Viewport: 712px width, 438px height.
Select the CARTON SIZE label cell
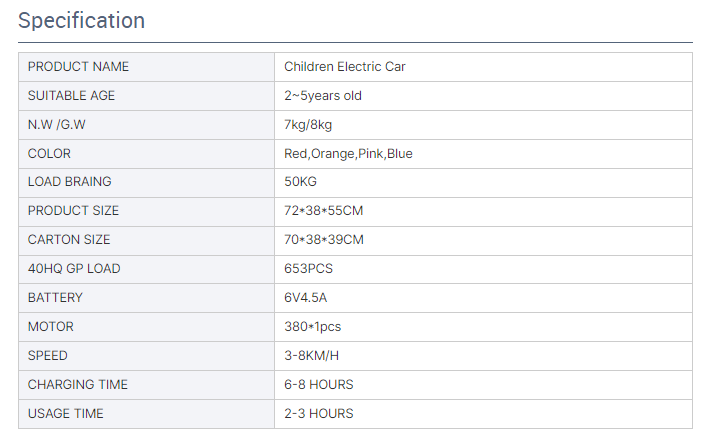coord(69,240)
